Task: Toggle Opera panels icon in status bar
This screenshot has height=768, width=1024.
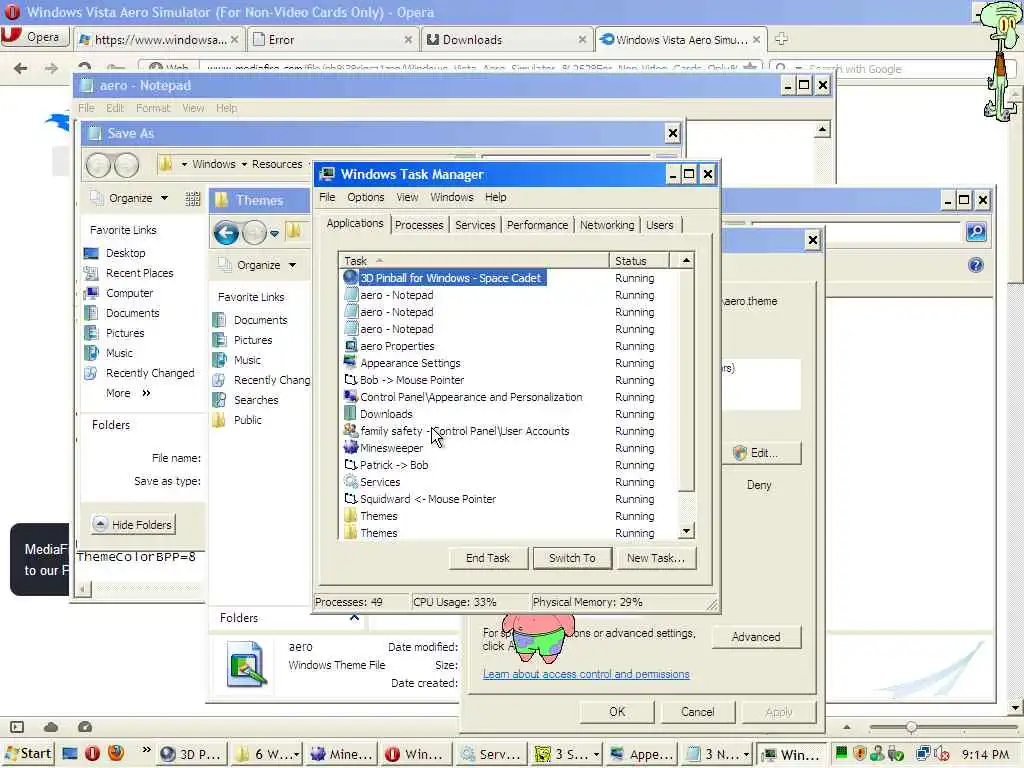Action: [17, 727]
